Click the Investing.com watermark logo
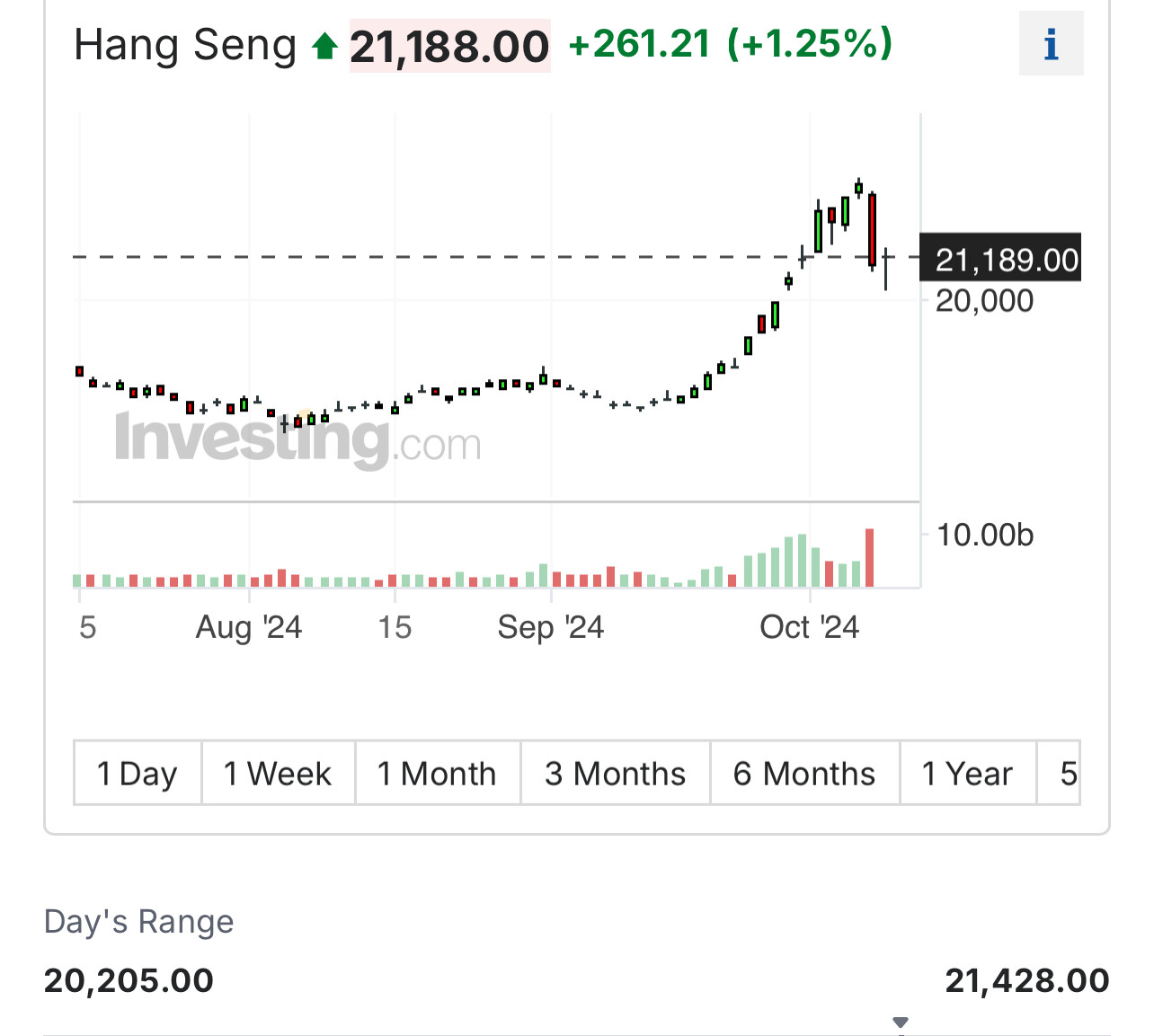Screen dimensions: 1154x1036 [297, 440]
